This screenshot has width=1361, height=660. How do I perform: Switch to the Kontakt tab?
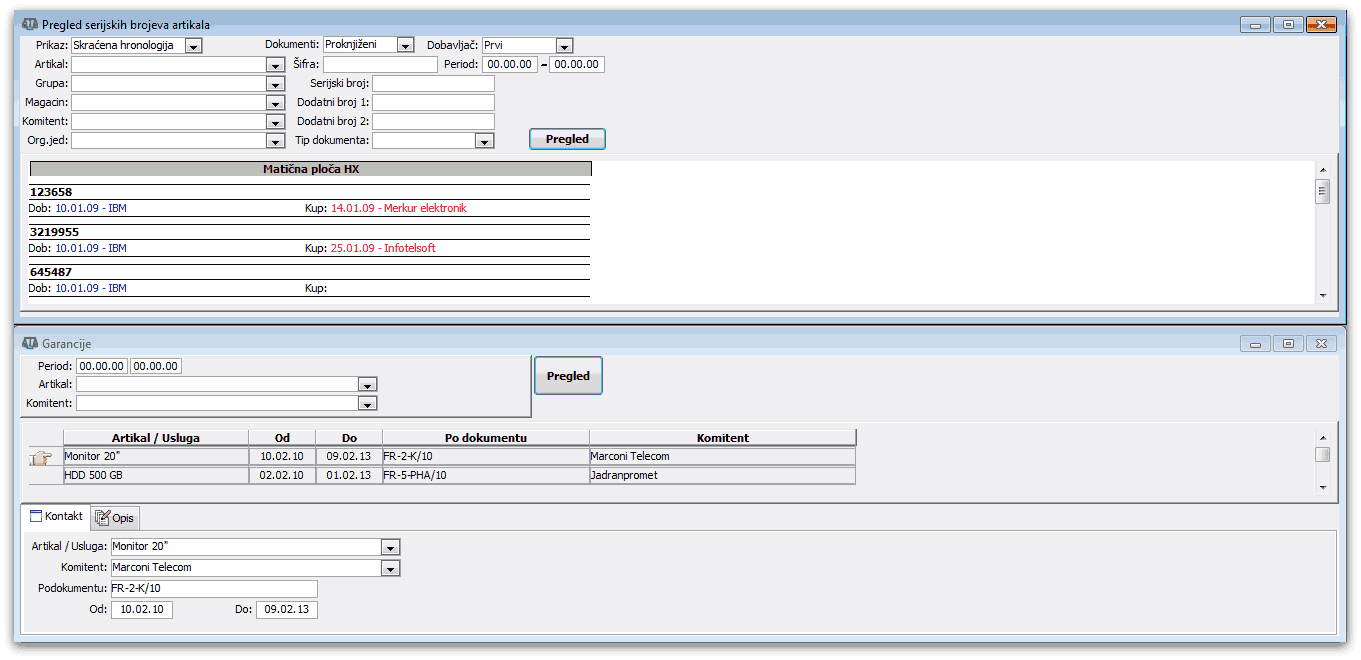pos(56,517)
